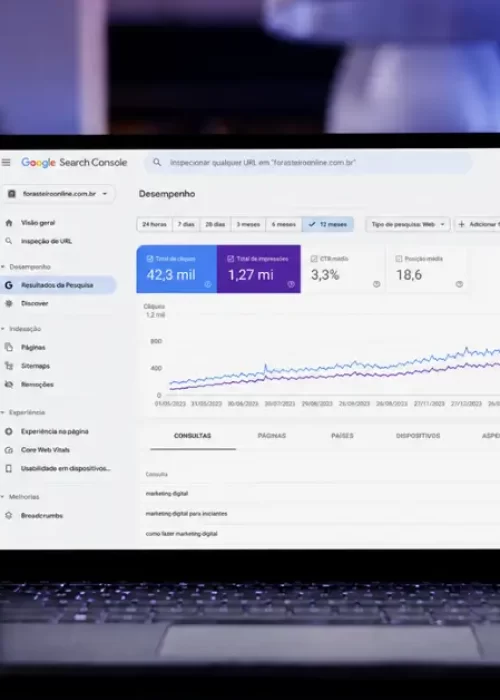Enable the Posição média checkbox

pyautogui.click(x=399, y=258)
